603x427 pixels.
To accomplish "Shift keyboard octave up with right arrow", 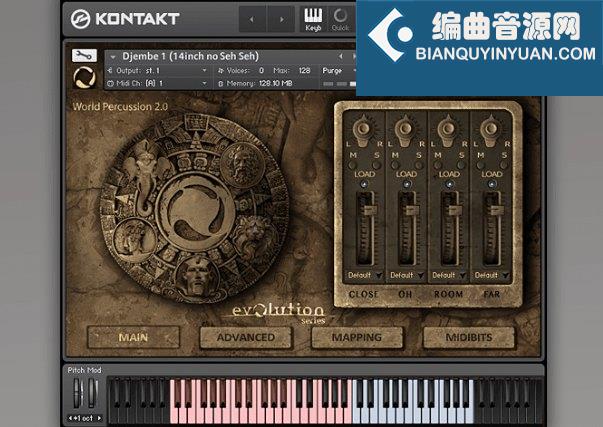I will point(99,418).
